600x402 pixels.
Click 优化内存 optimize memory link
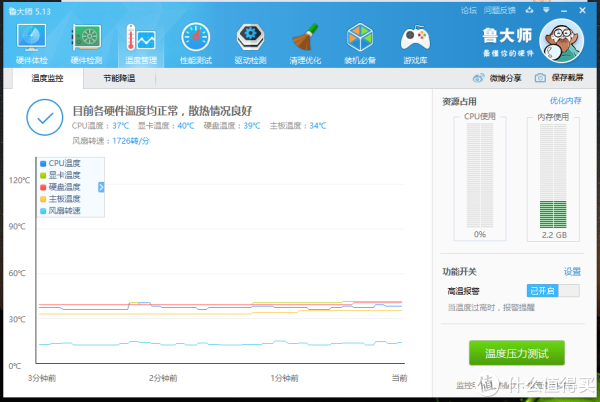point(566,101)
